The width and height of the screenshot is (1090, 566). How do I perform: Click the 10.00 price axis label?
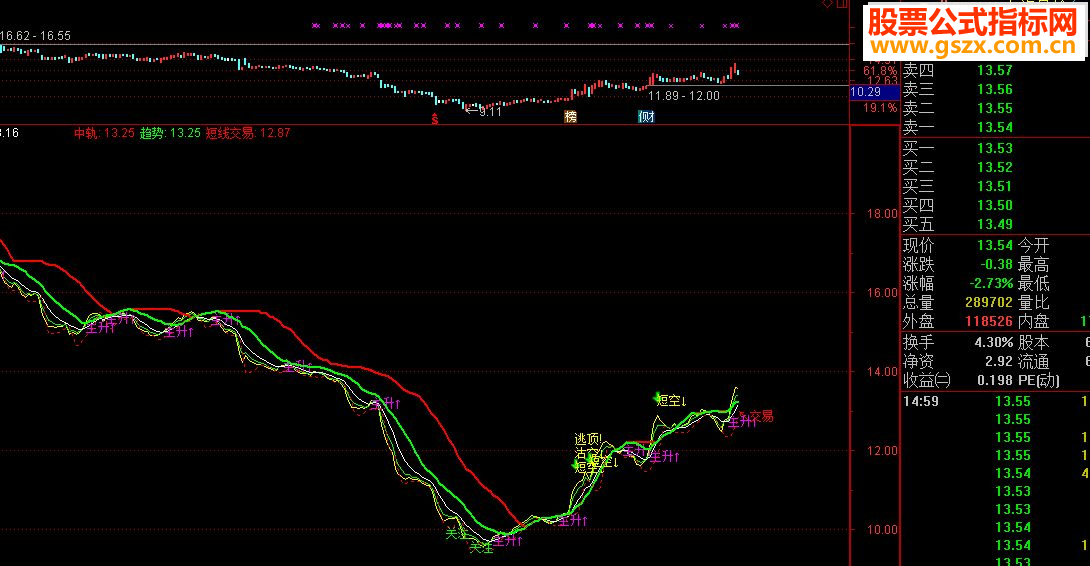point(882,529)
